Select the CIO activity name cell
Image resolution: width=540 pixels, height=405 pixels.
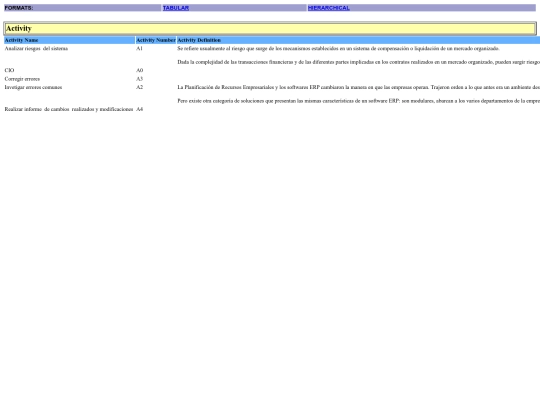coord(9,70)
